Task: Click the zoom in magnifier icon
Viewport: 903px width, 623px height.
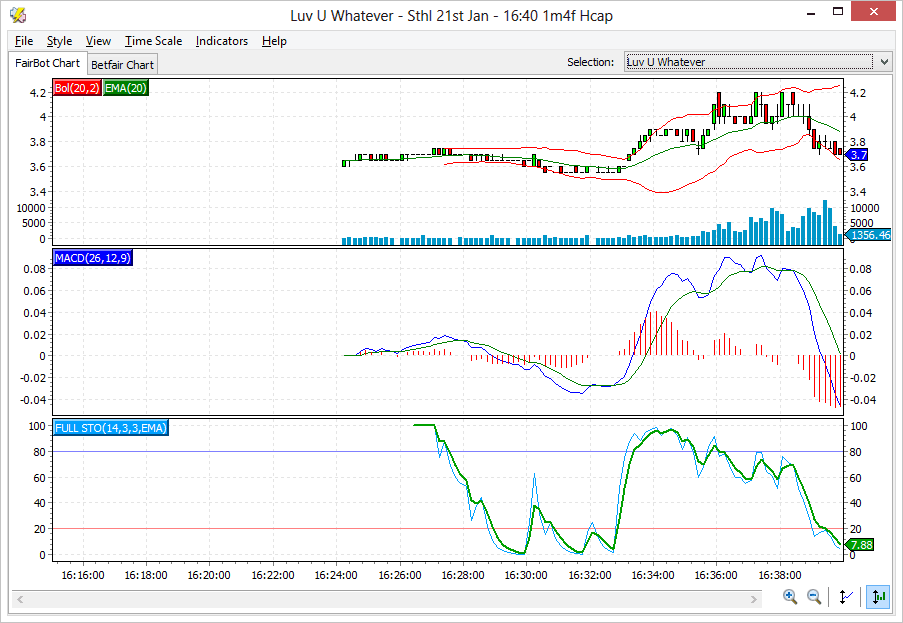Action: click(790, 597)
